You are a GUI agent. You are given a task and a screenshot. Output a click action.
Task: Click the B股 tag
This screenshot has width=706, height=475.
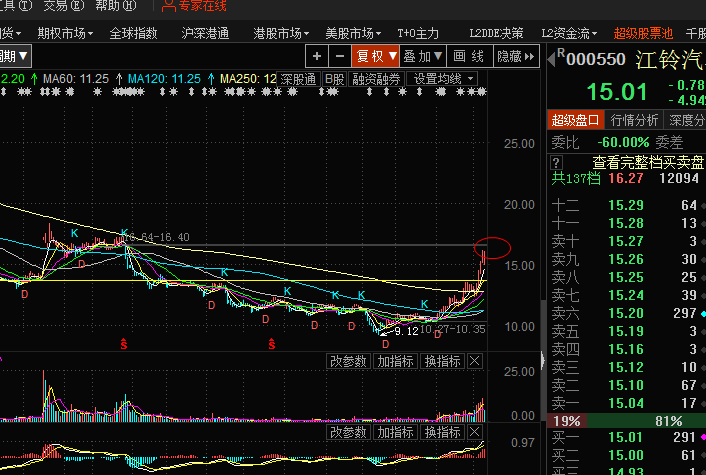tap(335, 79)
